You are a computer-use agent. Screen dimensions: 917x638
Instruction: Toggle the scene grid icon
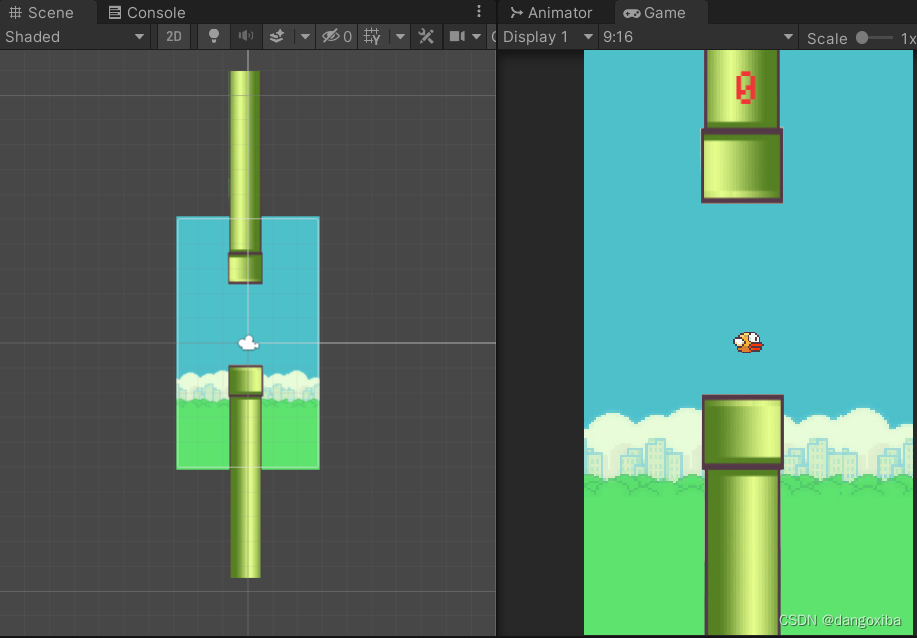(372, 37)
